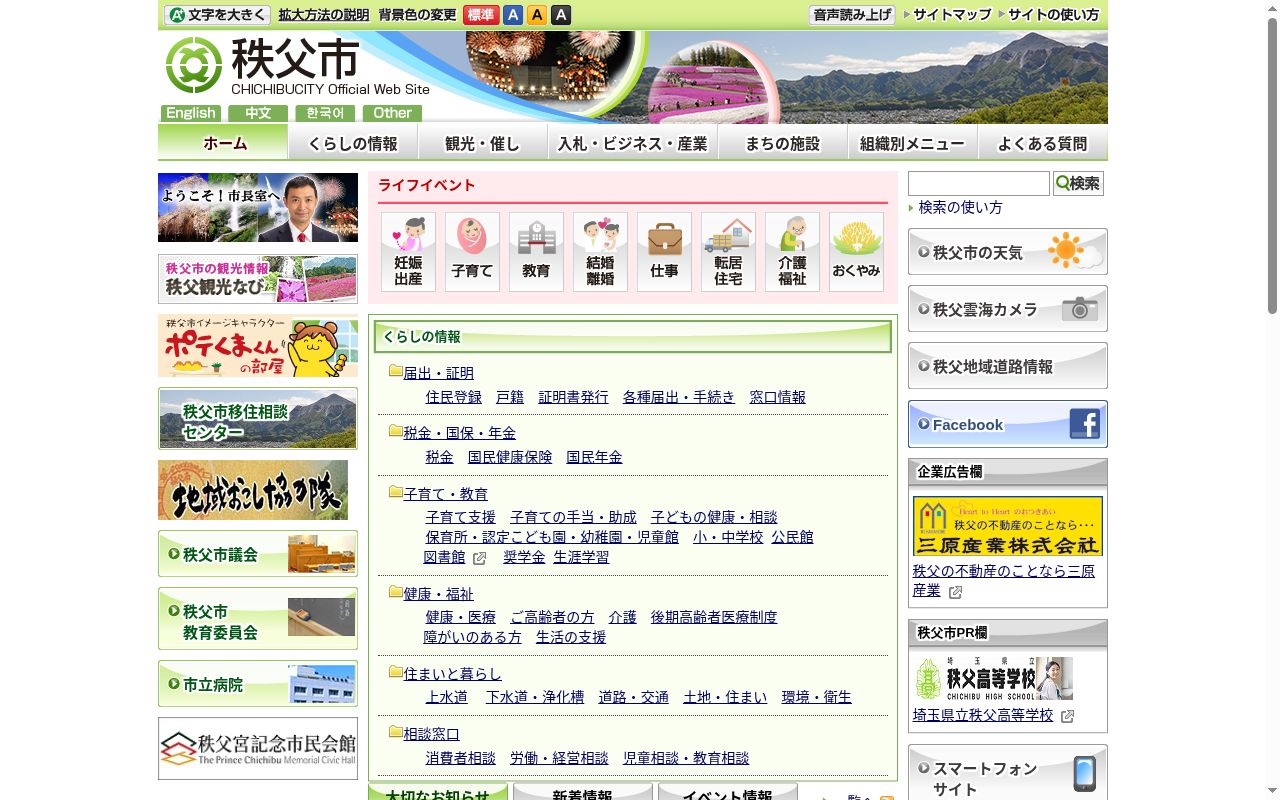Open the 税金・国保・年金 folder category
1280x800 pixels.
(x=459, y=433)
